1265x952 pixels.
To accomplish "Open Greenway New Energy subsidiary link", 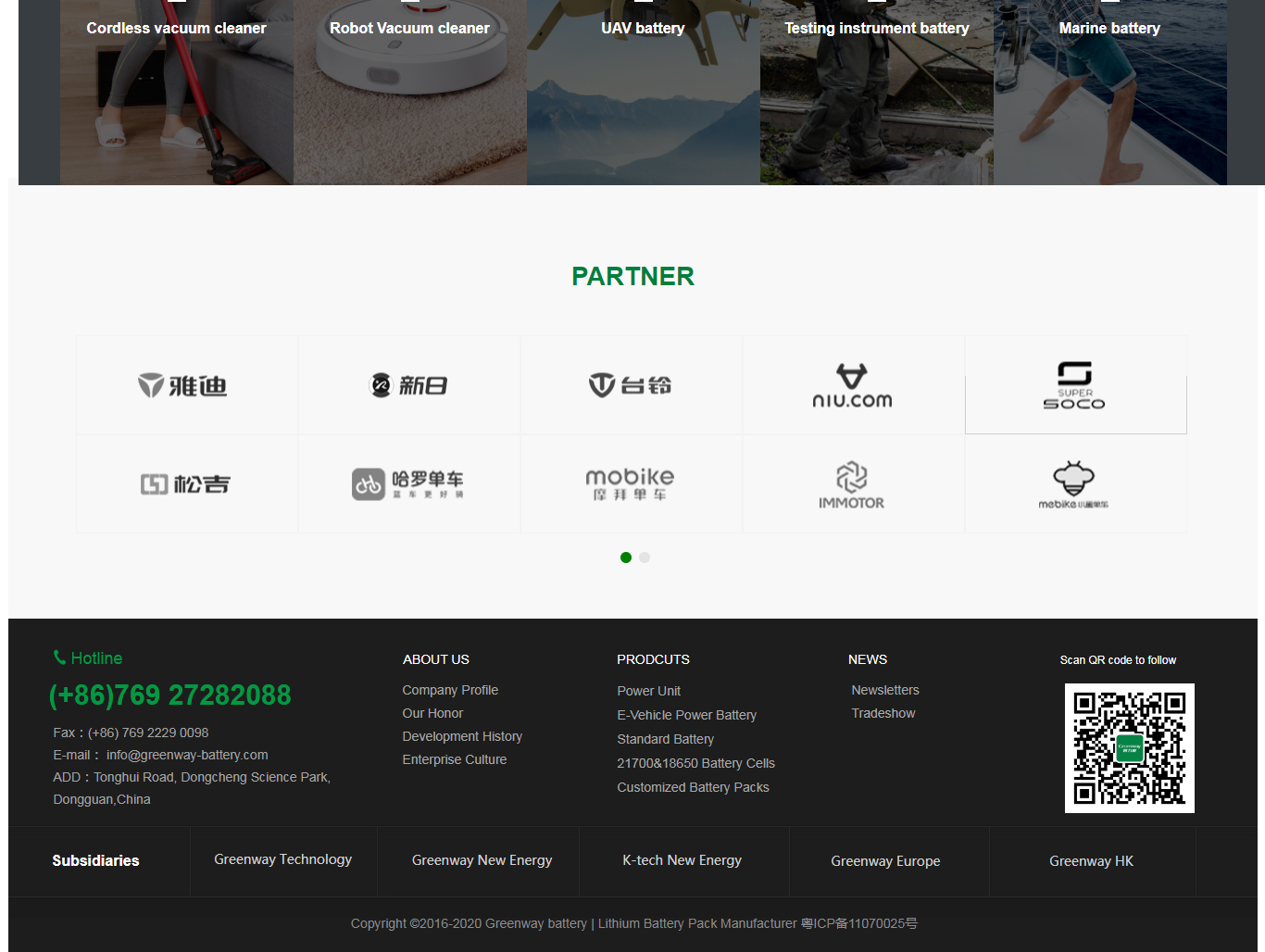I will pyautogui.click(x=482, y=860).
